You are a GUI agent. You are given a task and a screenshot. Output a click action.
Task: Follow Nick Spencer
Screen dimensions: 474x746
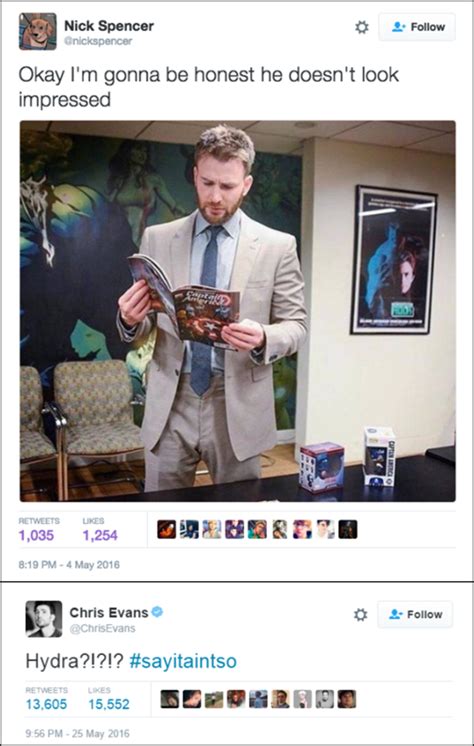(417, 27)
